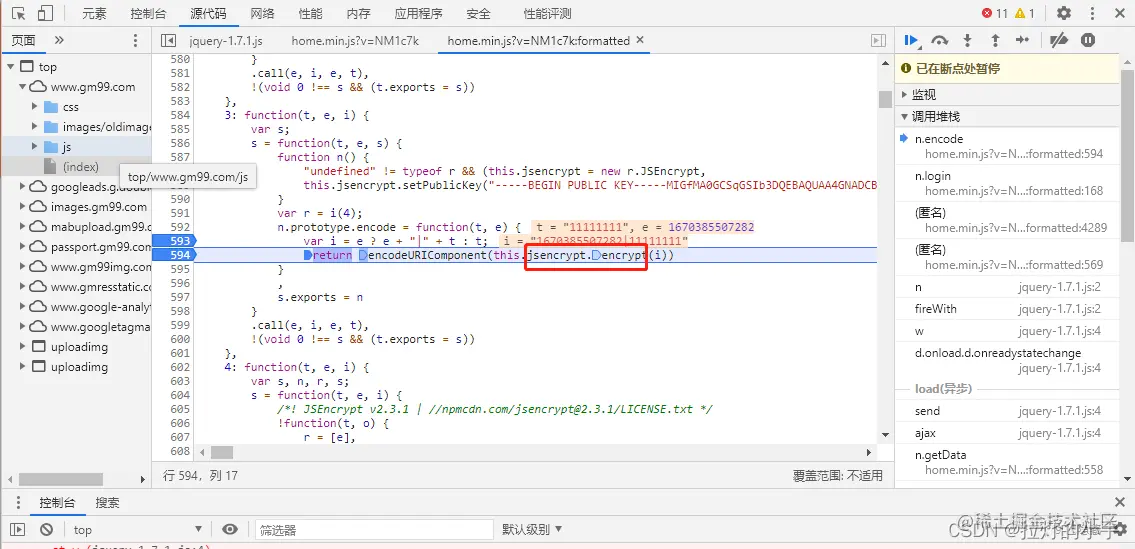Switch to the 应用程序 tab
Screen dimensions: 1135x549
418,14
